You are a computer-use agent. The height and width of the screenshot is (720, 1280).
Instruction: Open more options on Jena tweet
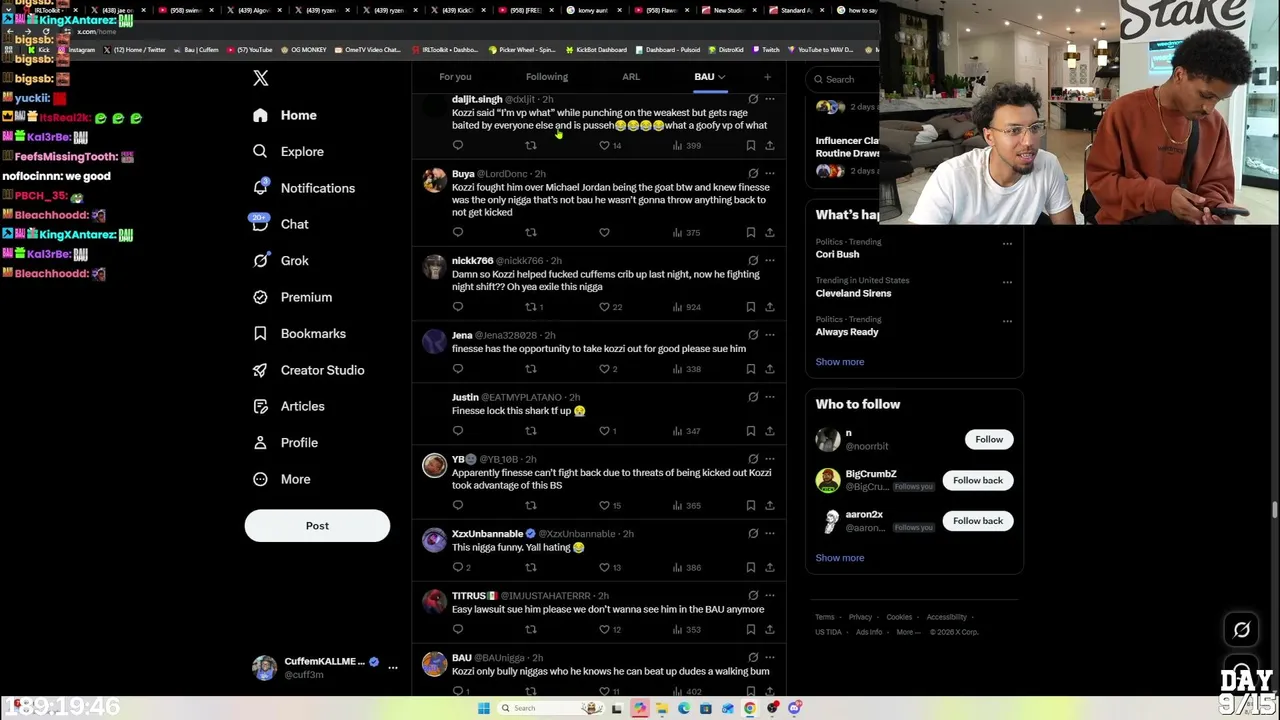pos(769,335)
